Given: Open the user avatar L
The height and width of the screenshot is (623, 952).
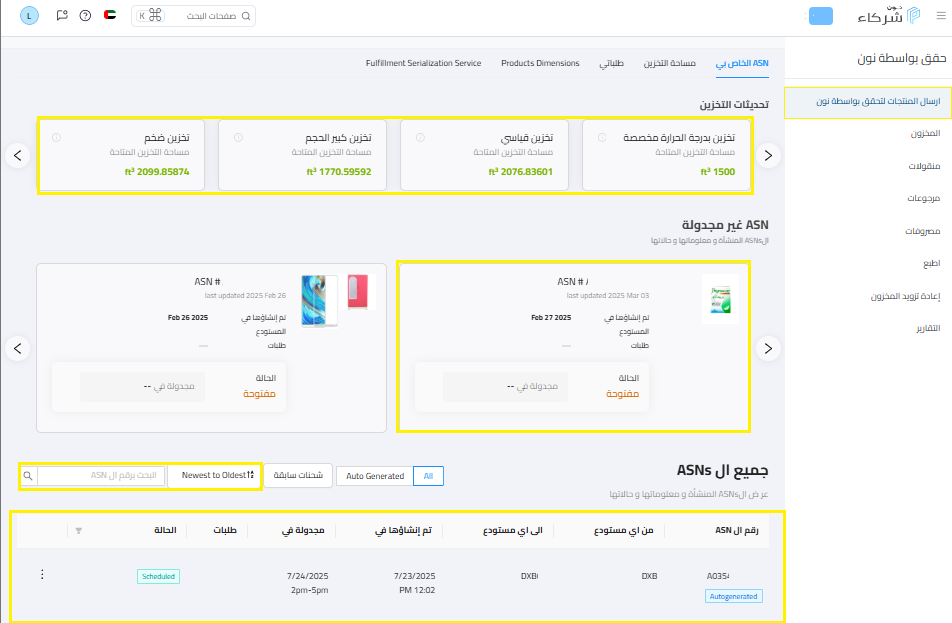Looking at the screenshot, I should click(29, 16).
